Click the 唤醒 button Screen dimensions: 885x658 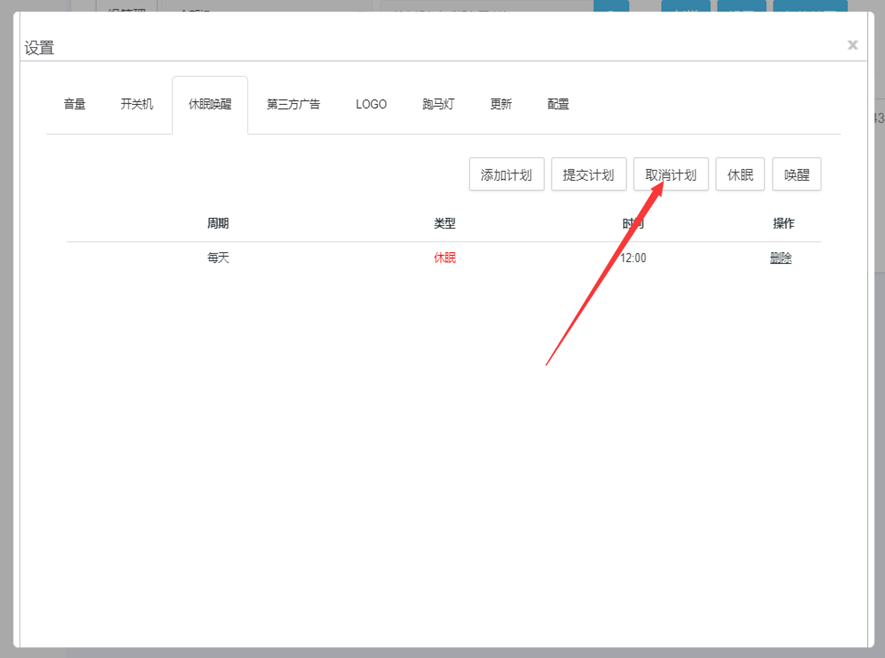click(x=797, y=175)
